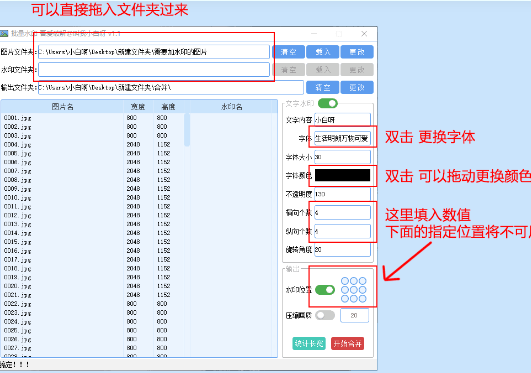531x373 pixels.
Task: Select the top-center watermark position radio
Action: pos(354,281)
